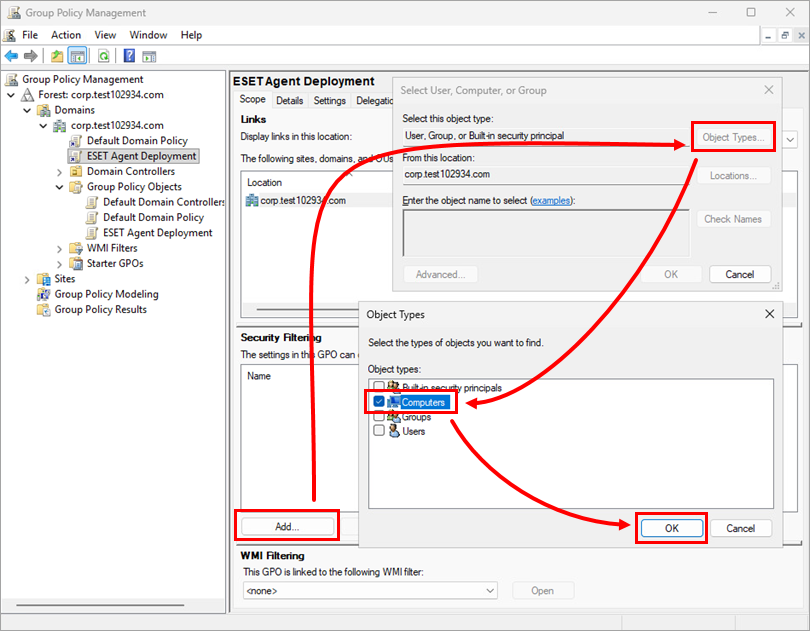Open the Action menu
This screenshot has height=631, width=810.
coord(66,35)
